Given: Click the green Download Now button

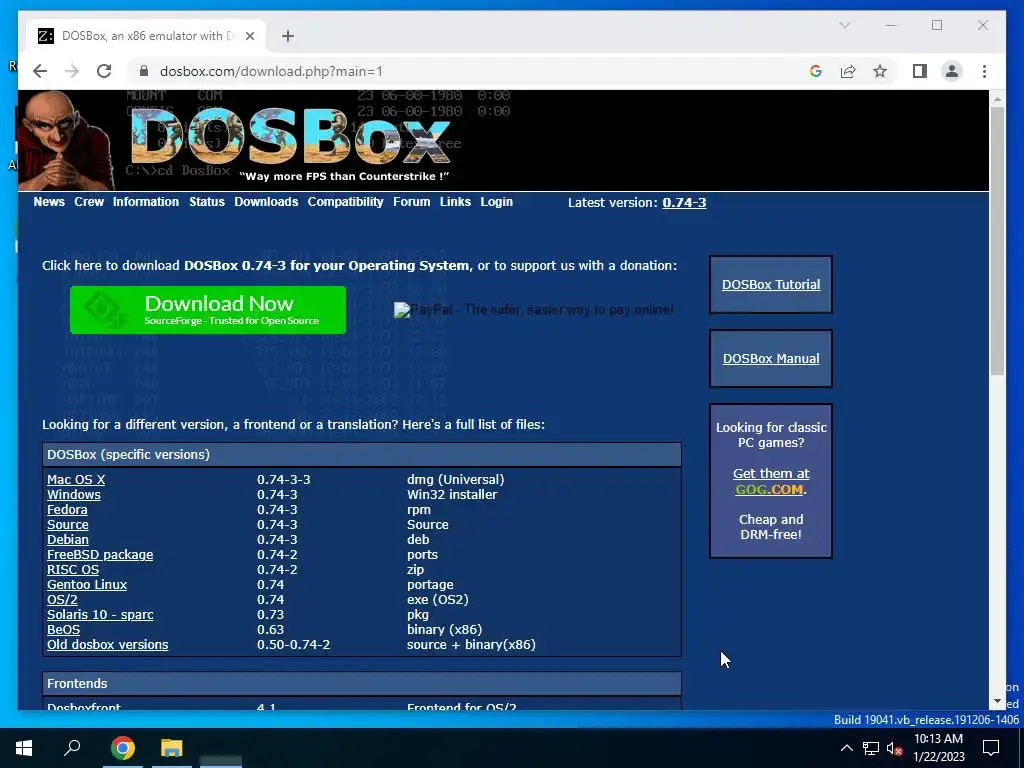Looking at the screenshot, I should pos(208,310).
